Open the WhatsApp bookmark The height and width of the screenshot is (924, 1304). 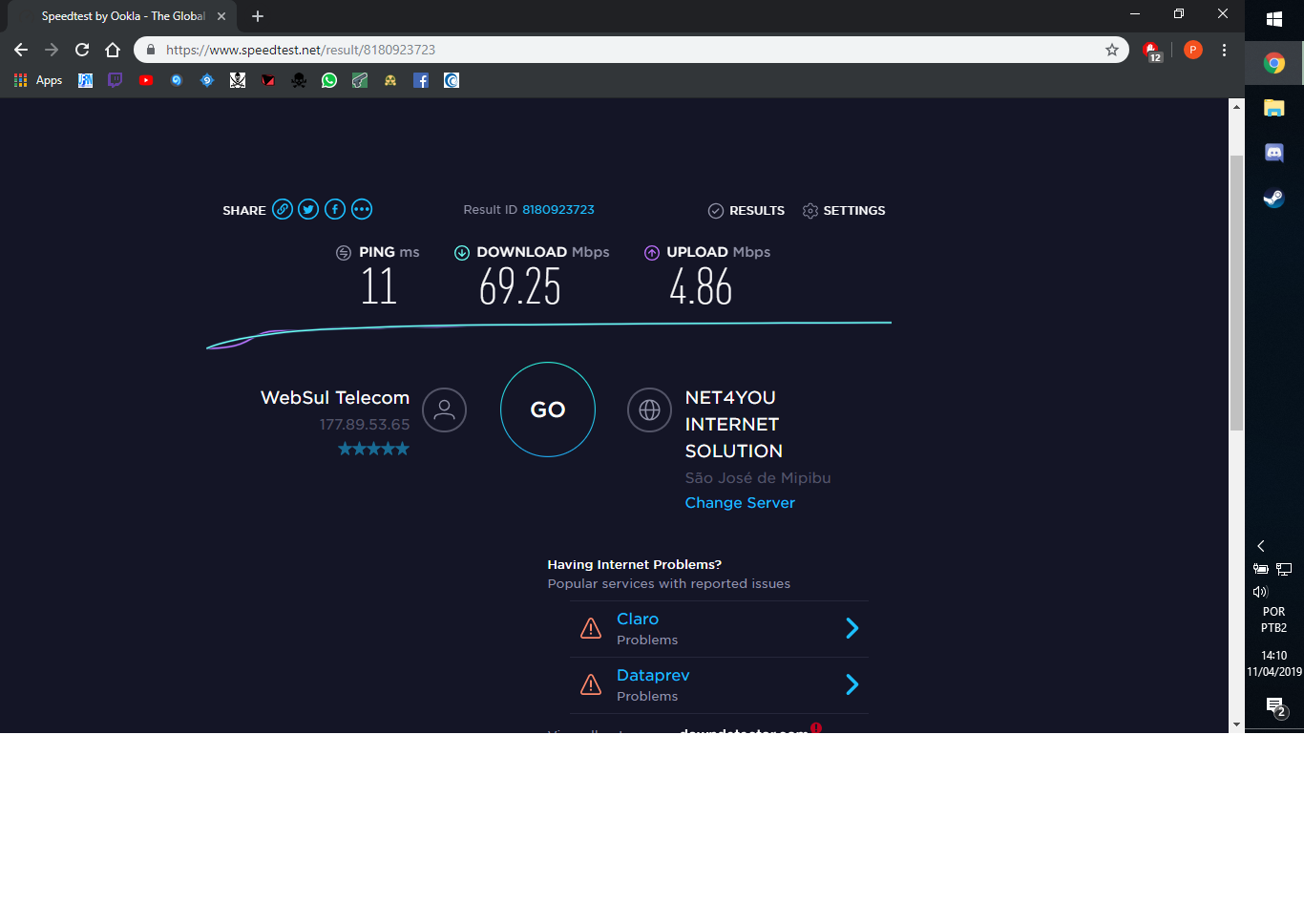[x=329, y=80]
